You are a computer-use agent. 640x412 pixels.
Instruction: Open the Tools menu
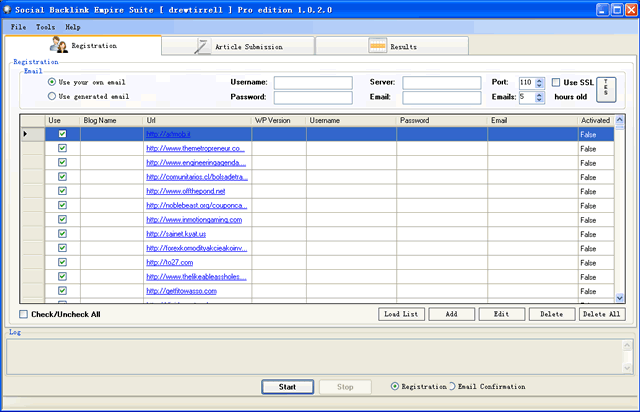pyautogui.click(x=45, y=27)
